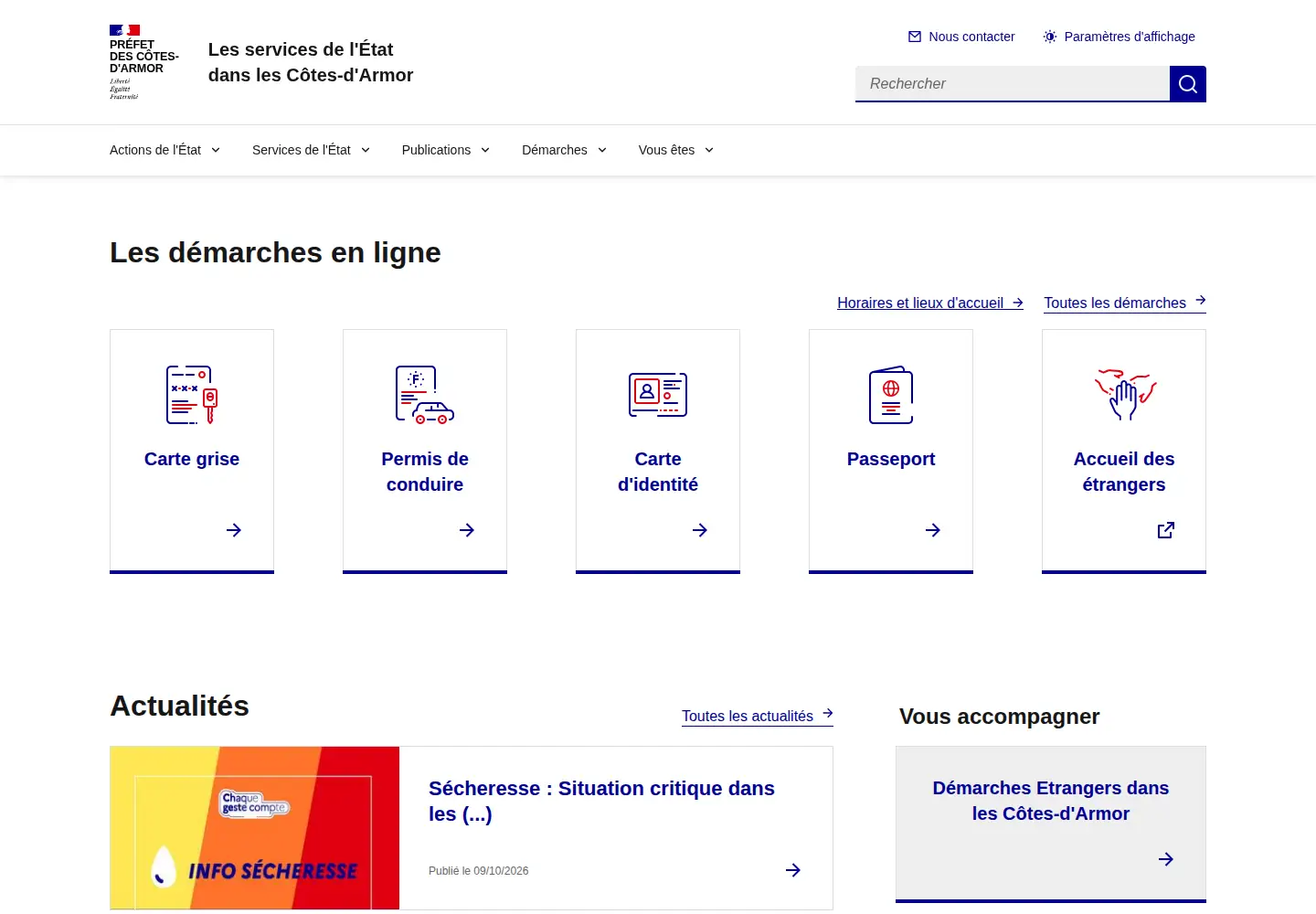
Task: Open the Accueil des étrangers title link
Action: [x=1124, y=472]
